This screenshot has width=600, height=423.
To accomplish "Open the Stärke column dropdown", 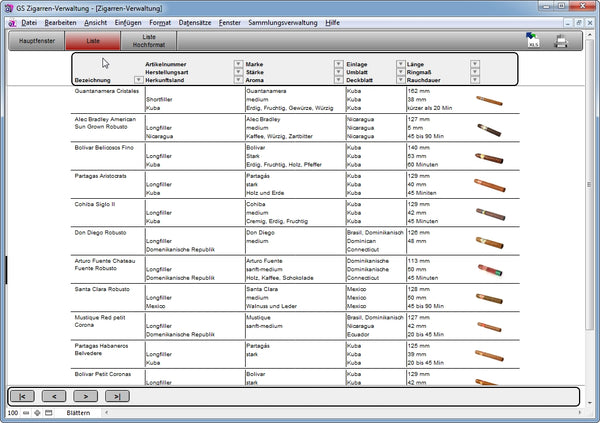I will (338, 72).
